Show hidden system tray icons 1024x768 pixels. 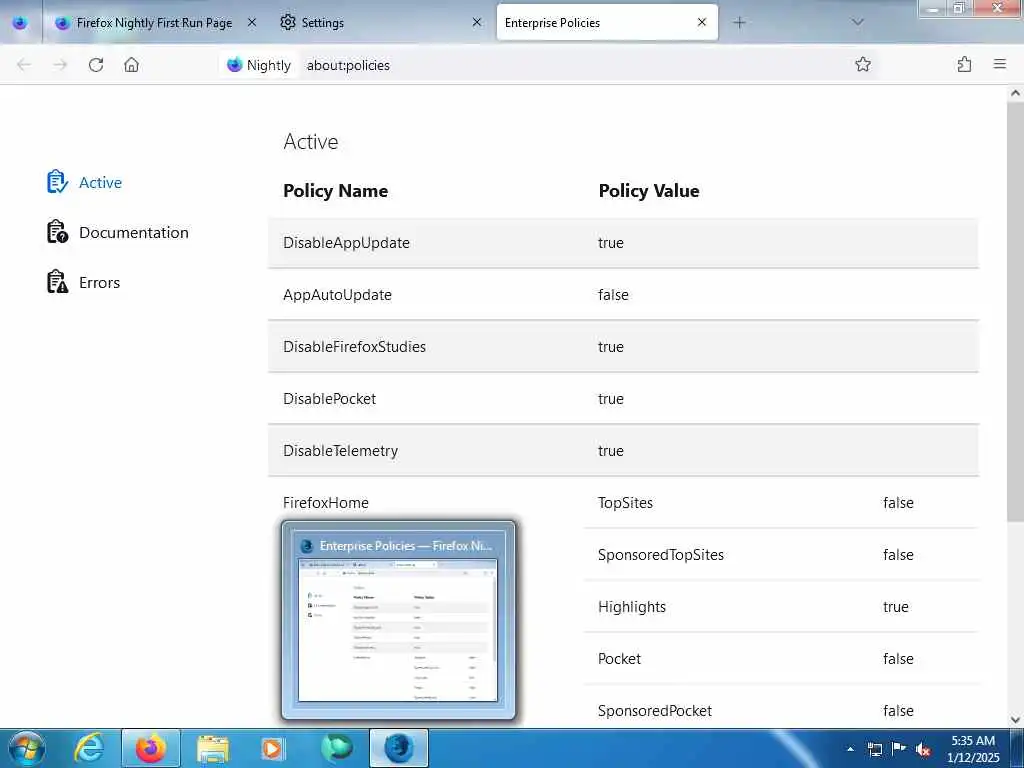click(x=850, y=749)
